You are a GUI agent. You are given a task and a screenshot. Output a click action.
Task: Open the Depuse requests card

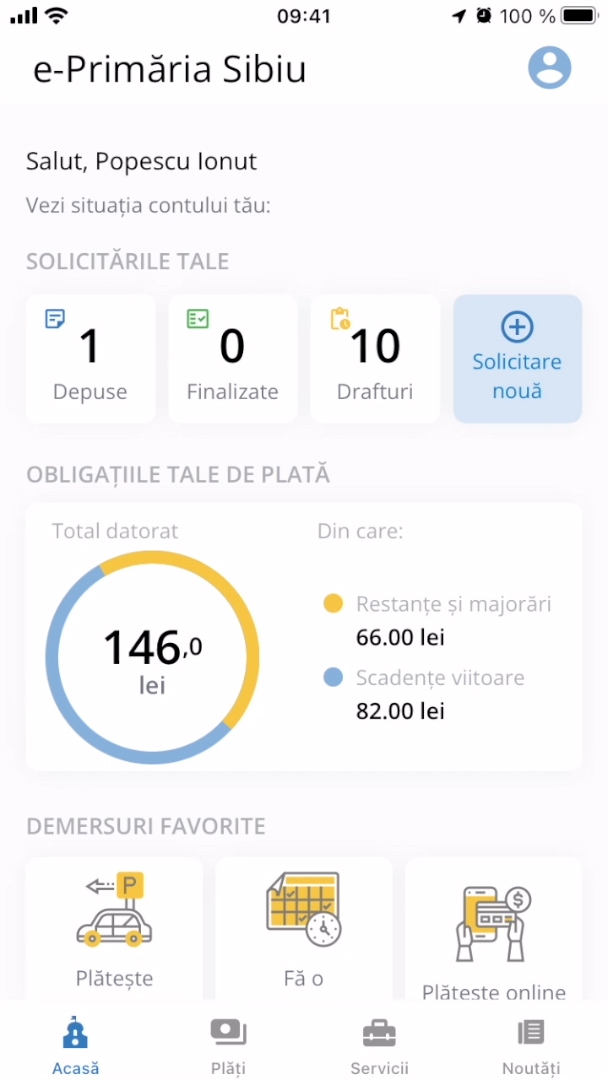click(91, 359)
